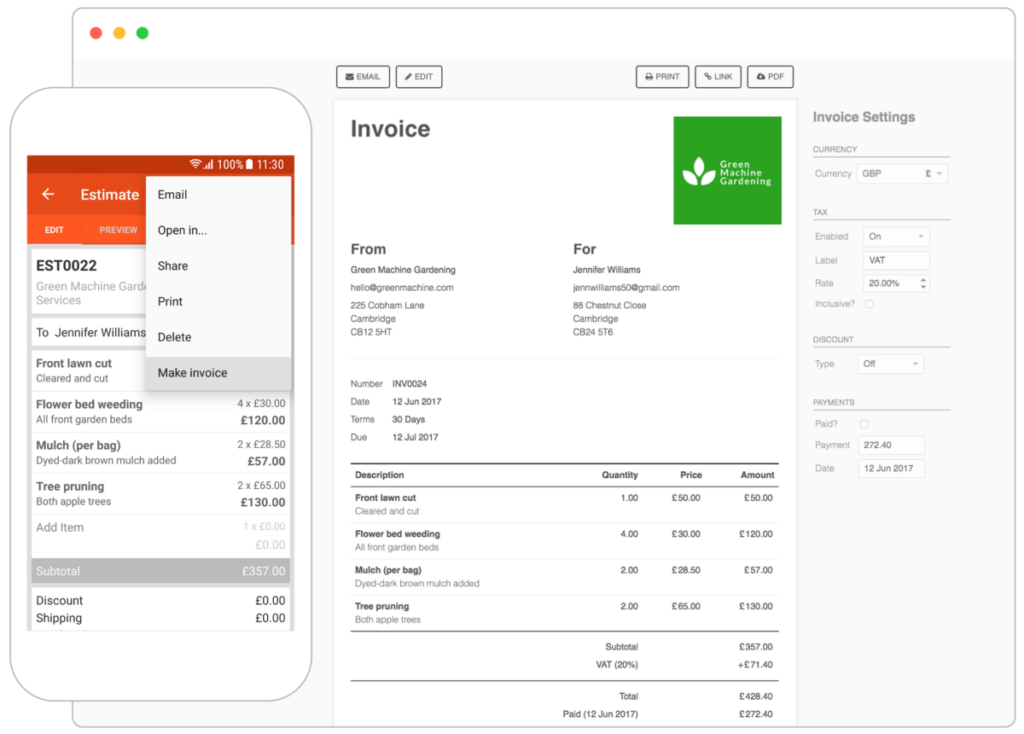Tap the Mulch (per bag) item on phone
1024x734 pixels.
(x=161, y=453)
